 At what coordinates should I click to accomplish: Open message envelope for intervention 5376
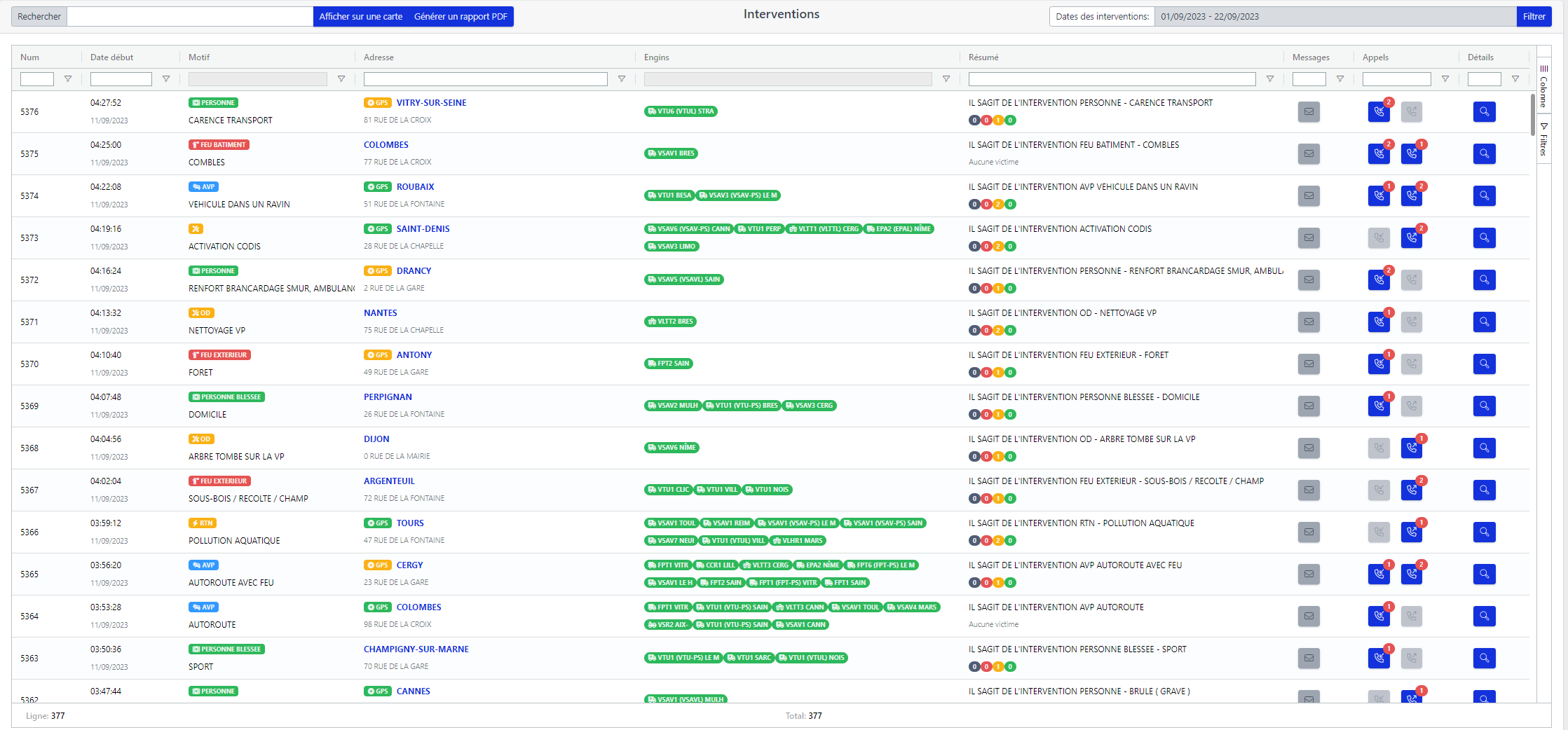(1309, 111)
